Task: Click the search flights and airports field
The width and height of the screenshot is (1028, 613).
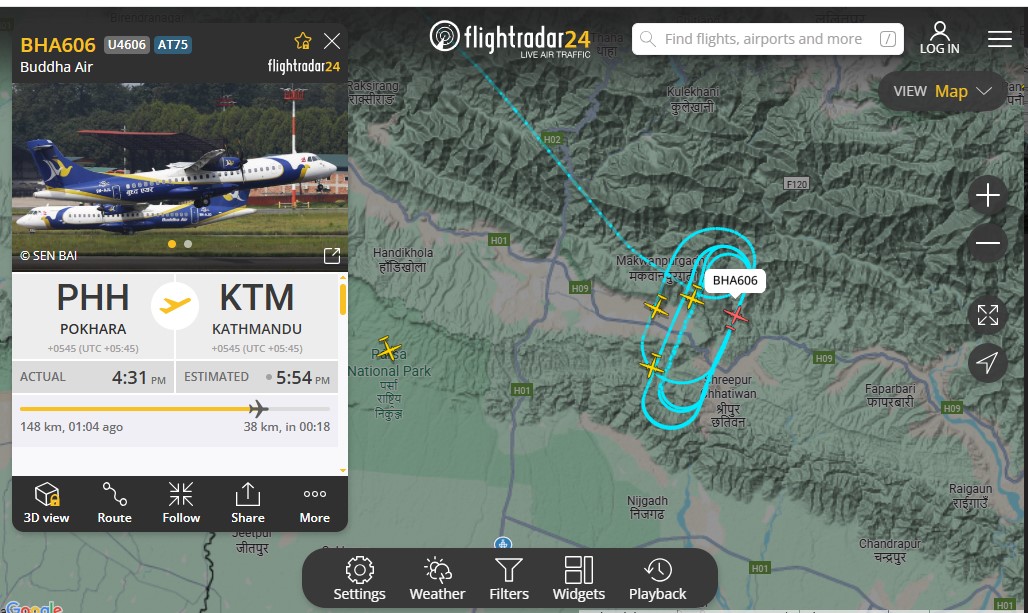Action: click(768, 39)
